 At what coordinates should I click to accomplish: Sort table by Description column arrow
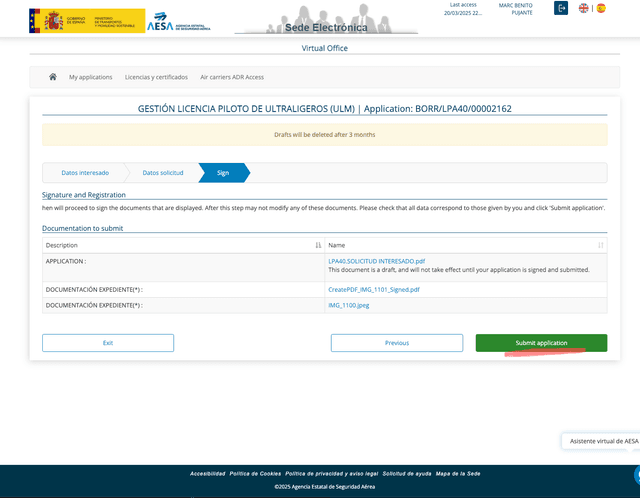(x=318, y=245)
